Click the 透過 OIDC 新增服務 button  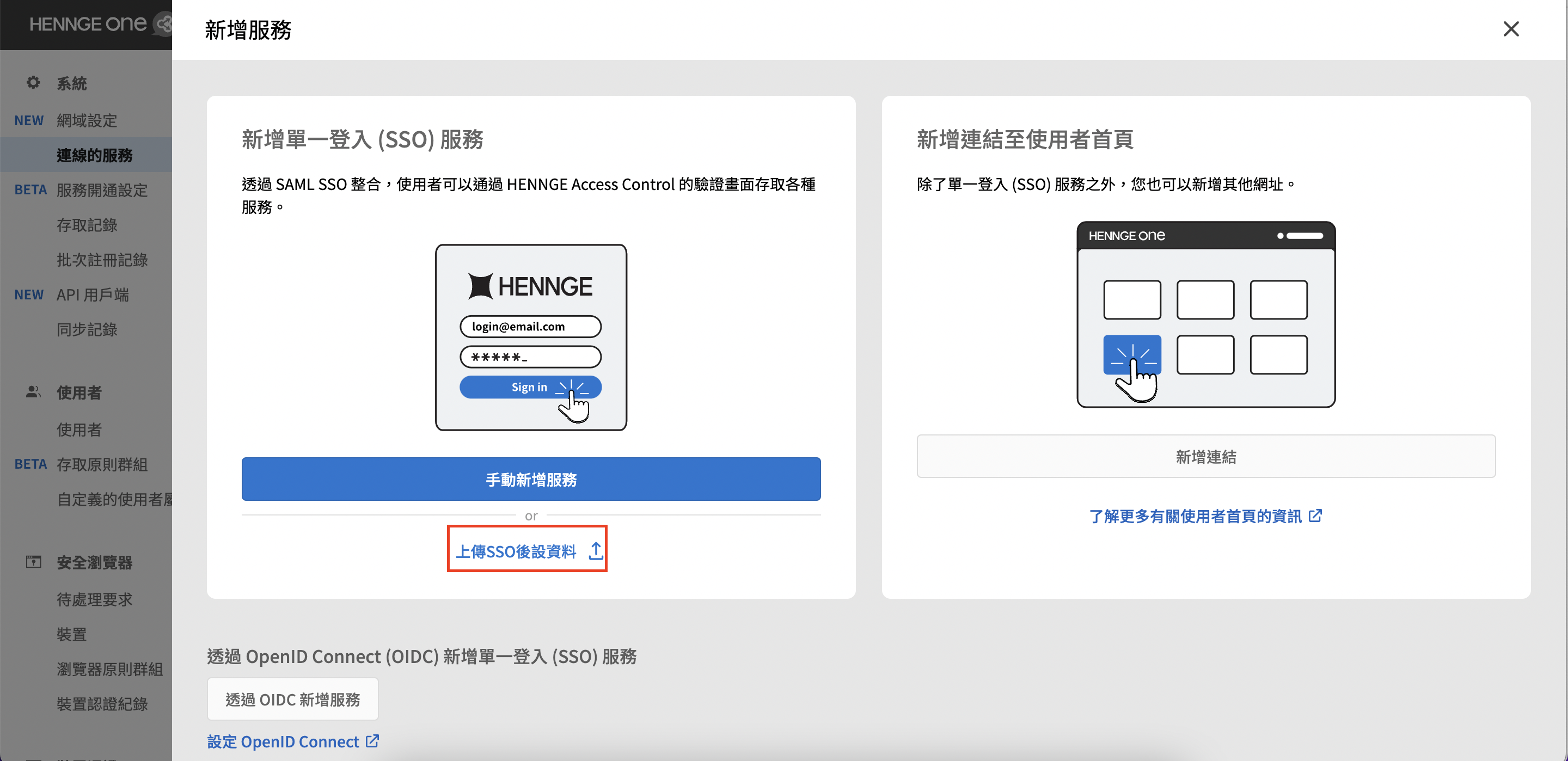click(x=292, y=699)
